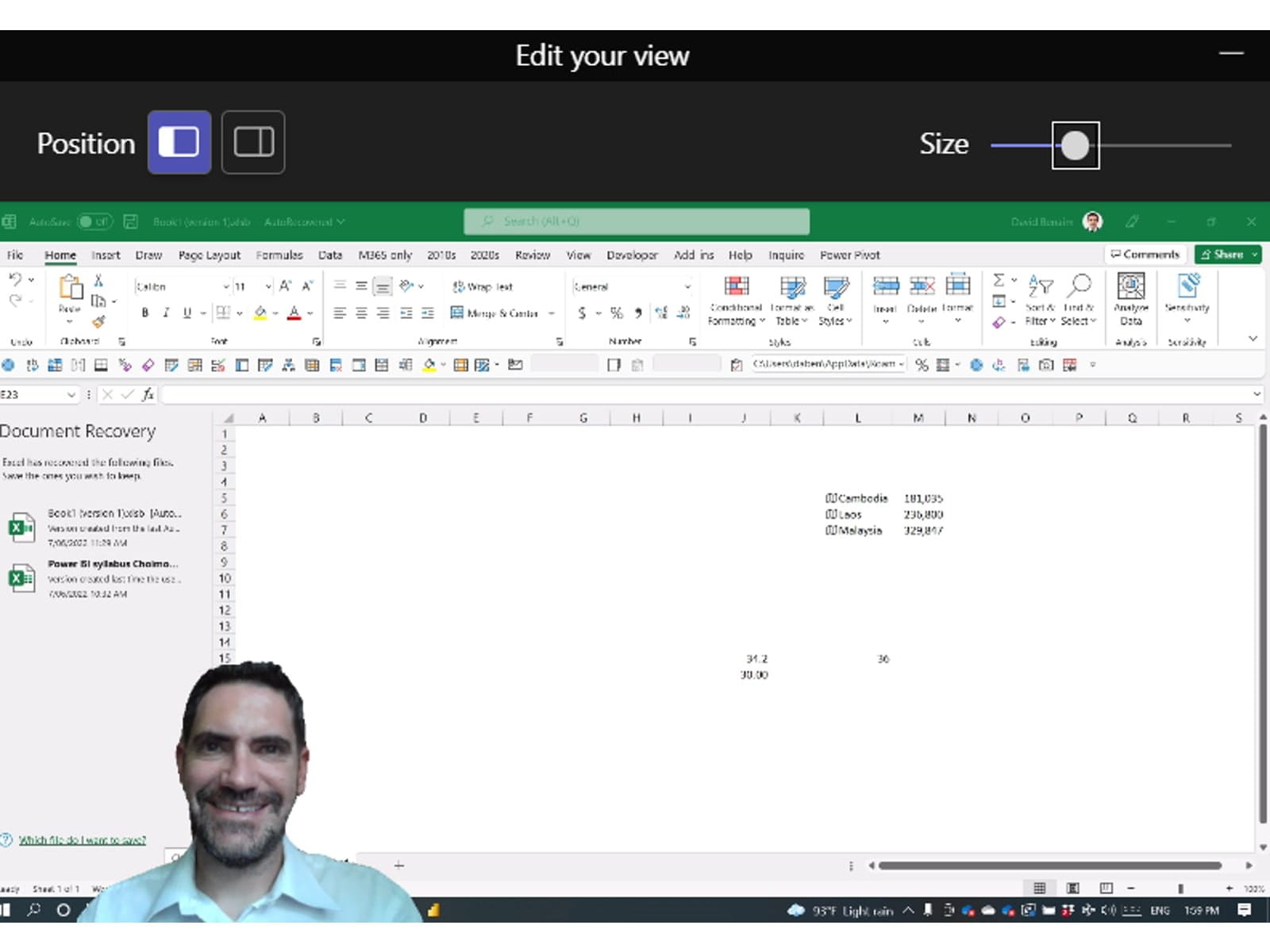Open the Formulas ribbon tab
The height and width of the screenshot is (952, 1270).
[x=279, y=255]
